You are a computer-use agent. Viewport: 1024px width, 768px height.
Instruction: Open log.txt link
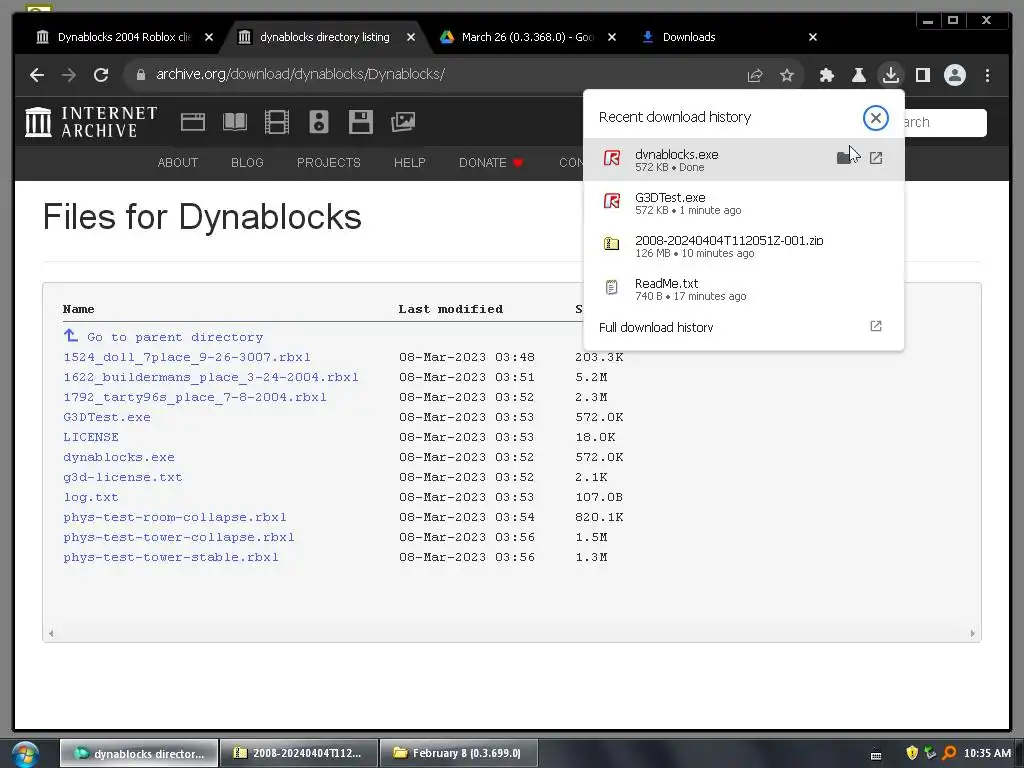(91, 497)
